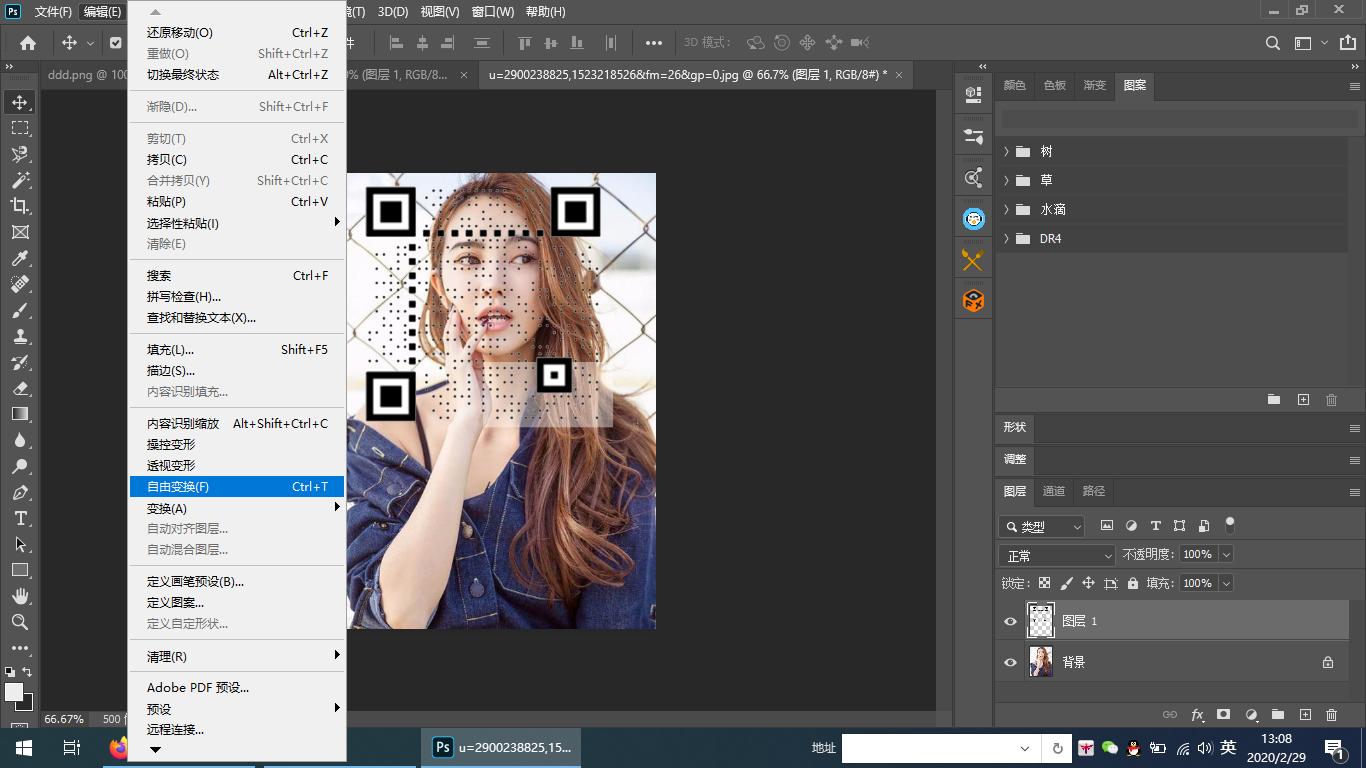Screen dimensions: 1366x768
Task: Switch to the 通道 tab
Action: coord(1054,491)
